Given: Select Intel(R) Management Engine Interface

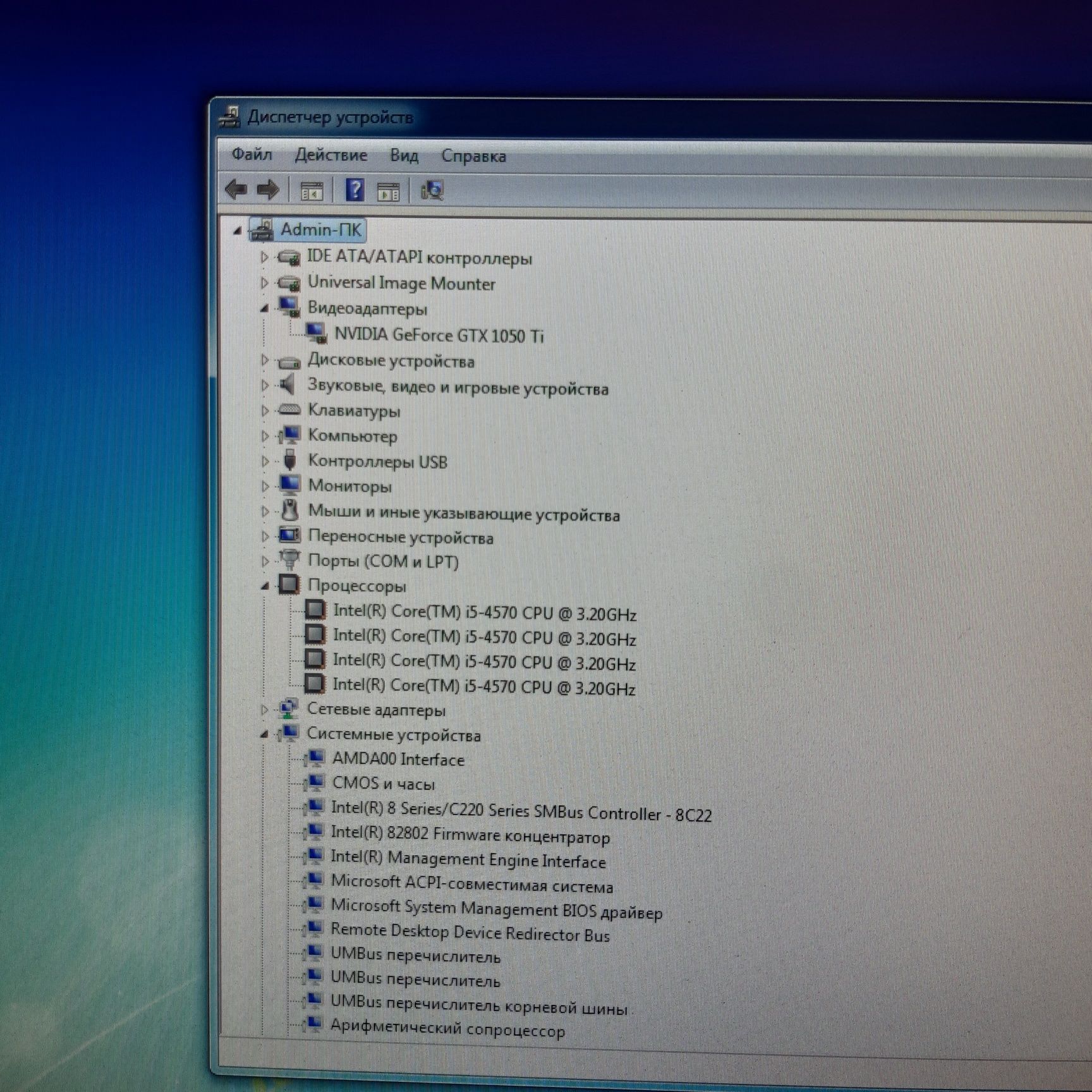Looking at the screenshot, I should (x=468, y=859).
